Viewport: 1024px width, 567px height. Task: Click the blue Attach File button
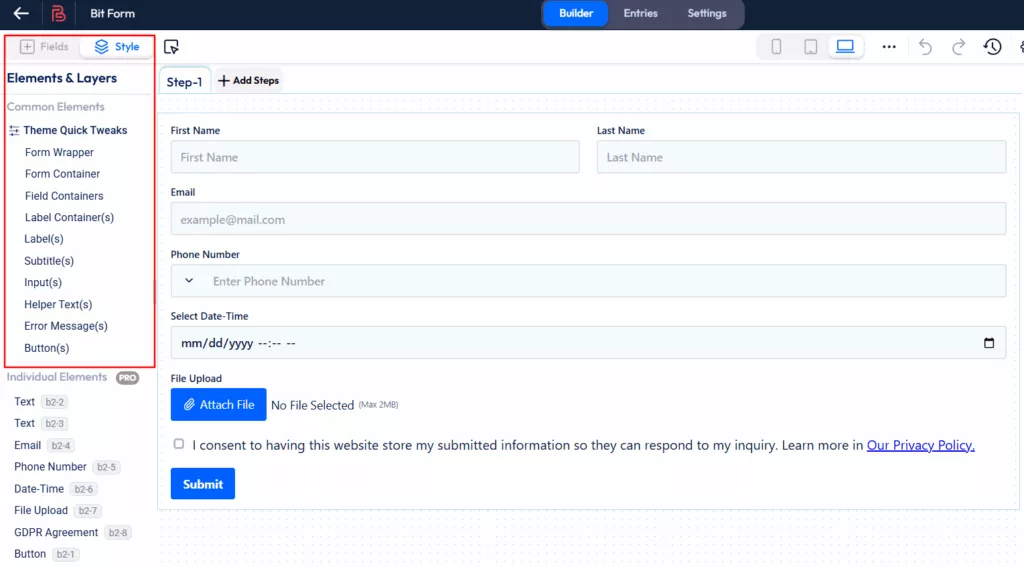click(218, 404)
